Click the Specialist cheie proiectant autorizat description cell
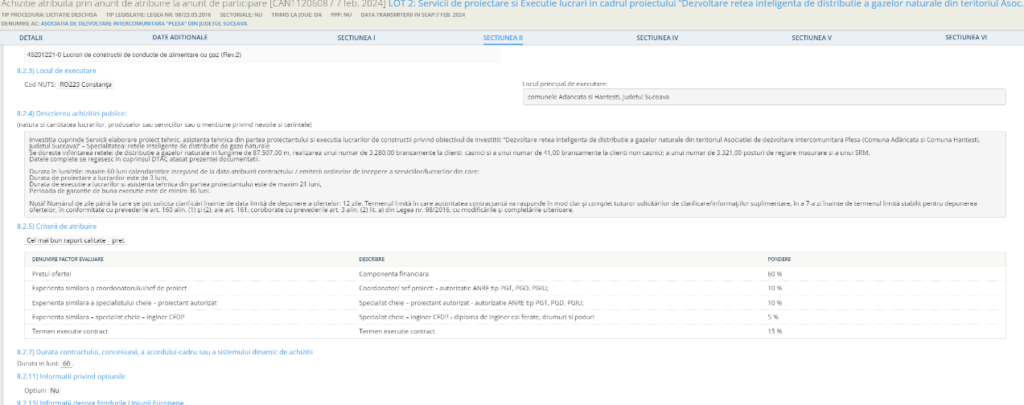Screen dimensions: 1024x405 pyautogui.click(x=471, y=302)
